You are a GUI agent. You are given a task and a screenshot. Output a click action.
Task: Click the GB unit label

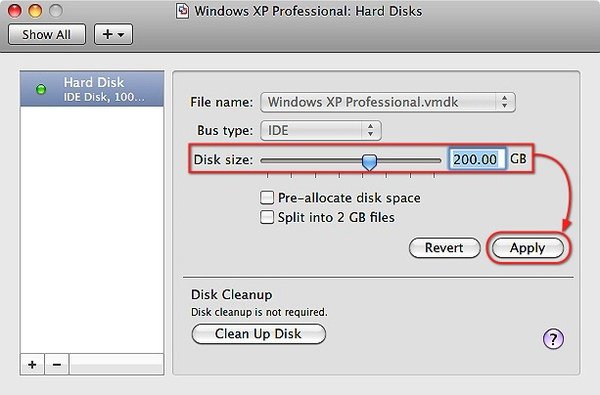[x=518, y=159]
